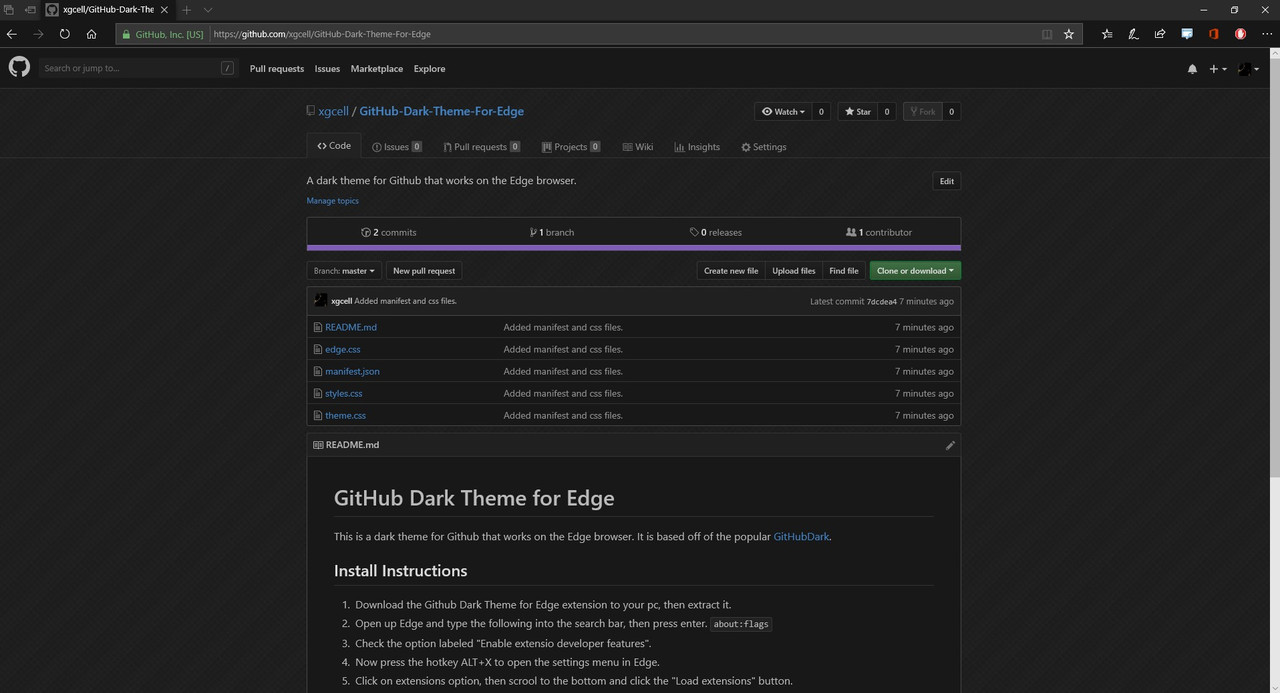
Task: Open reading view icon in address bar
Action: pos(1047,34)
